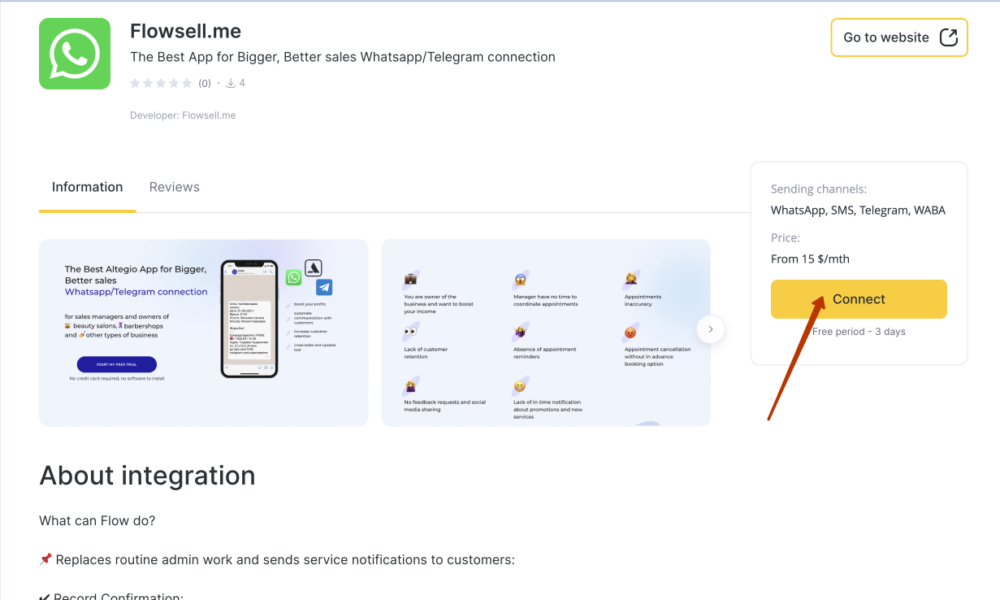Open the Go to website button
The height and width of the screenshot is (600, 1000).
(899, 38)
